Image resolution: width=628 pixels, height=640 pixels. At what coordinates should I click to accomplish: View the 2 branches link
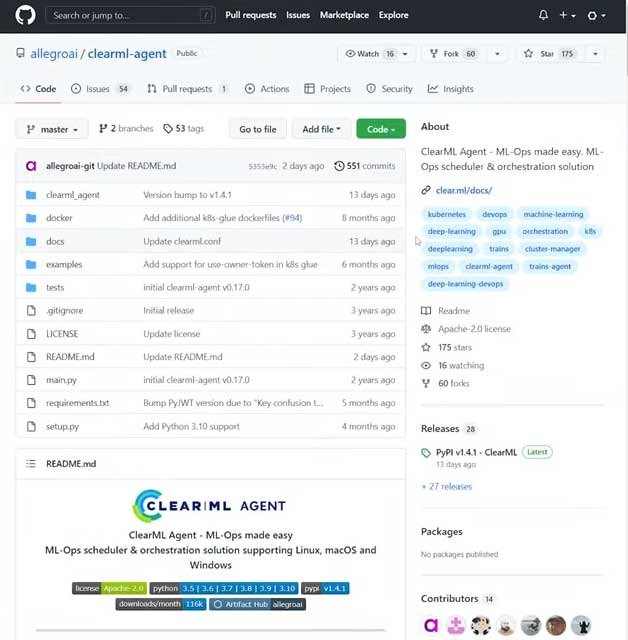pyautogui.click(x=126, y=129)
